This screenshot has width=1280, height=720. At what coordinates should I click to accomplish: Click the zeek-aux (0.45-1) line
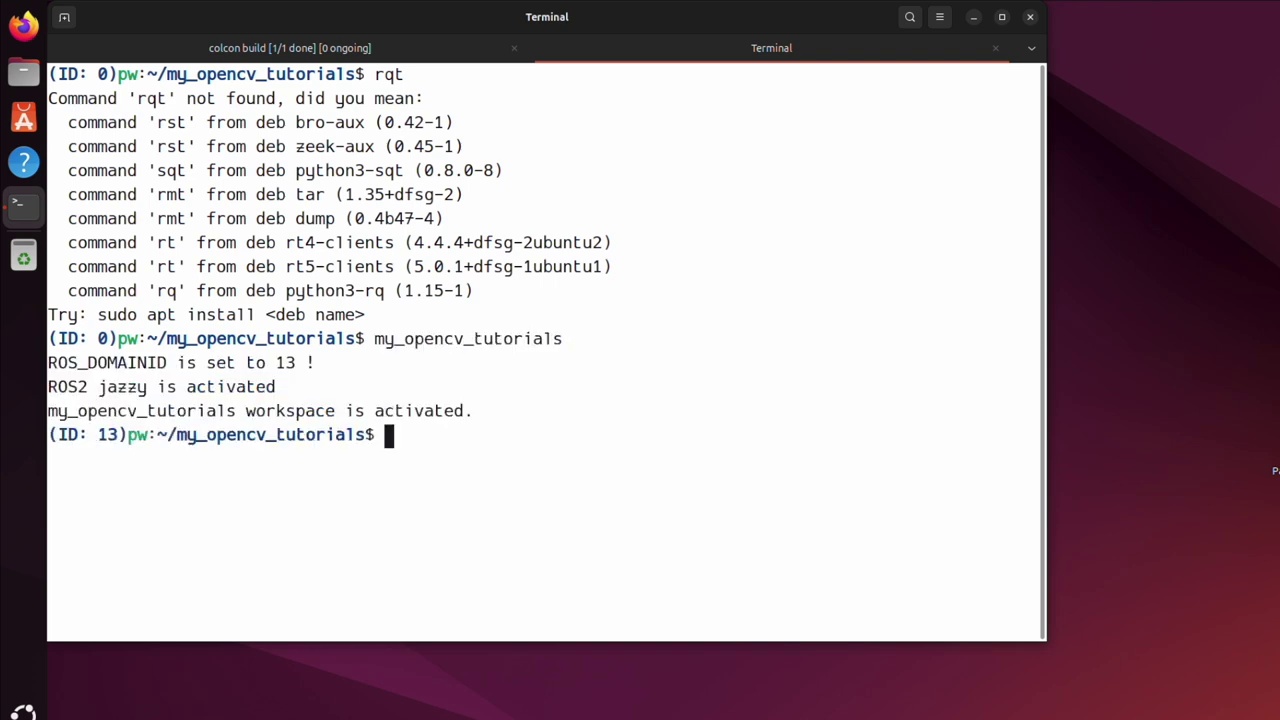pos(265,146)
